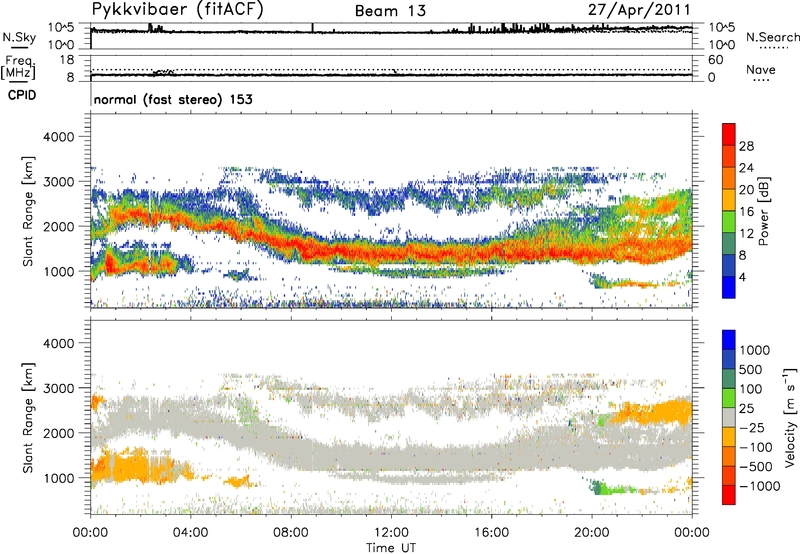Click the Power [dB] color bar title

point(764,211)
